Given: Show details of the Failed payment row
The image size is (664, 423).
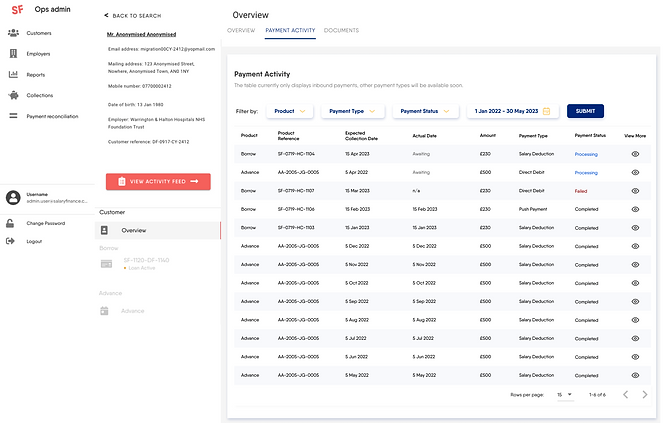Looking at the screenshot, I should click(x=635, y=190).
